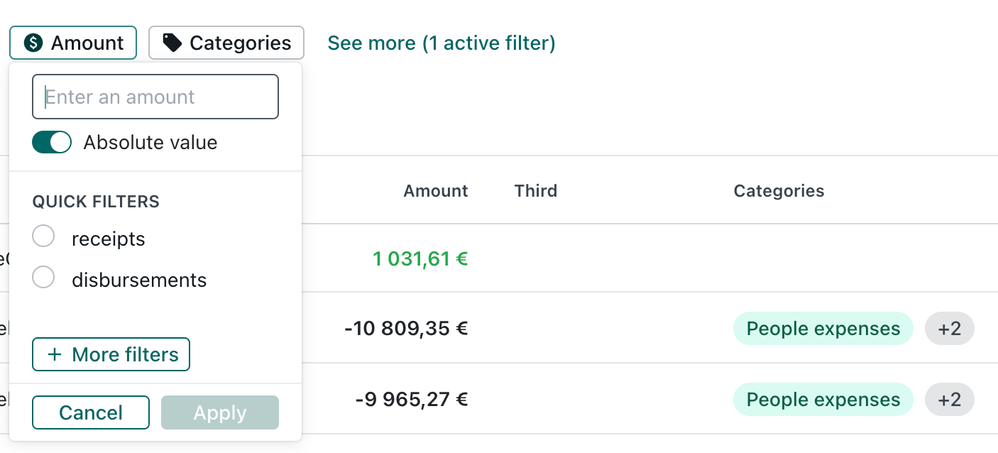
Task: Toggle the Absolute value switch
Action: pos(52,142)
